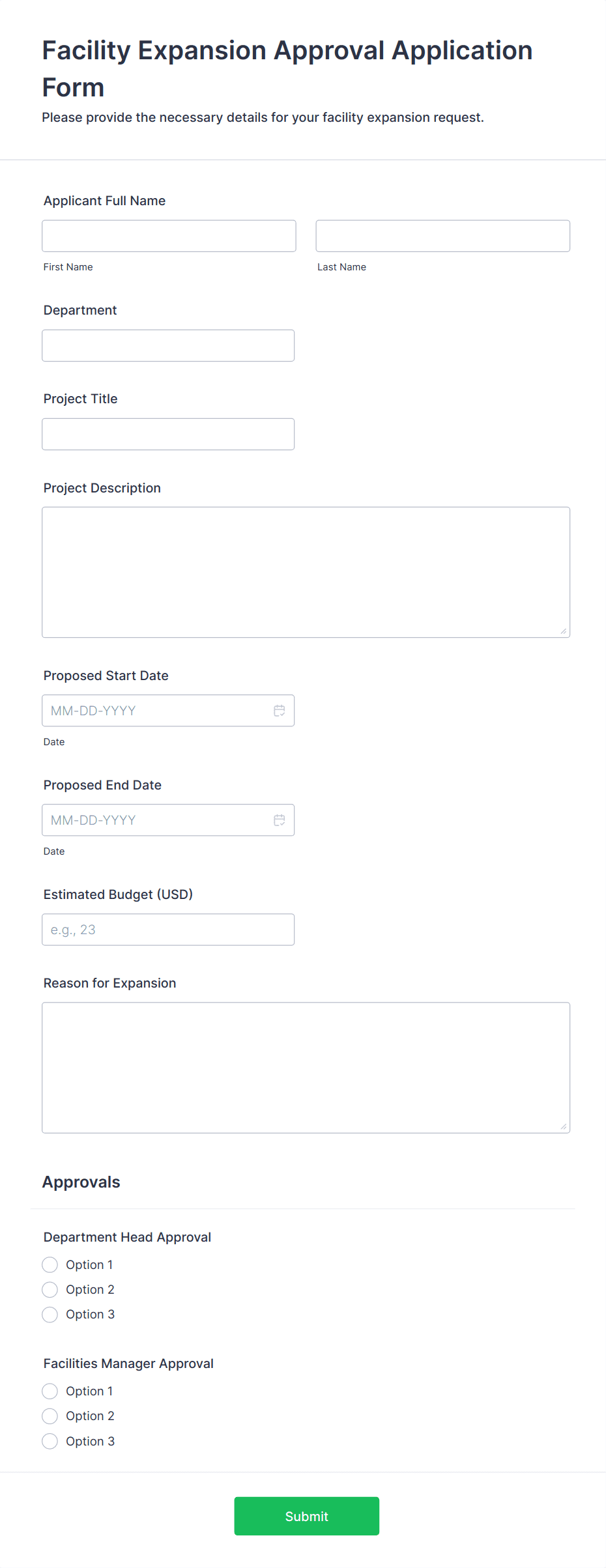
Task: Select Option 1 under Department Head Approval
Action: point(50,1264)
